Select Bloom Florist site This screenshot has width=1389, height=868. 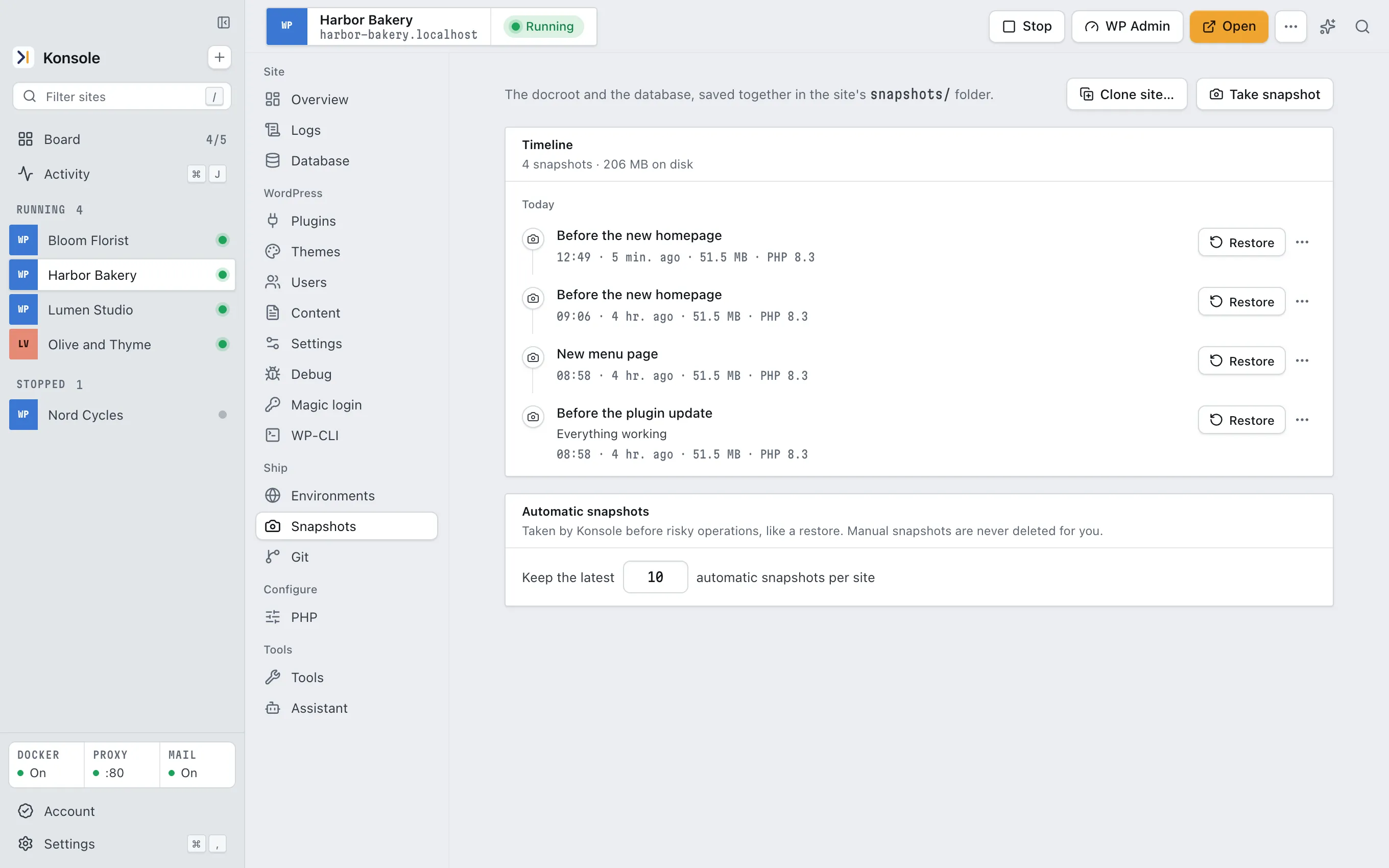122,240
